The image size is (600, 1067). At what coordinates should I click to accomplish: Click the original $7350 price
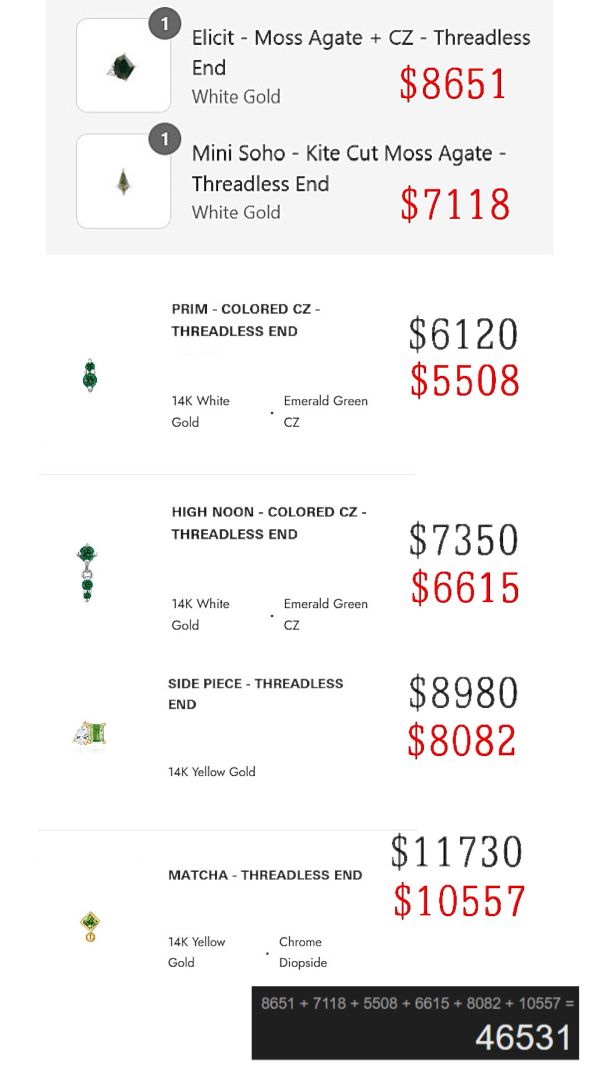click(x=463, y=540)
